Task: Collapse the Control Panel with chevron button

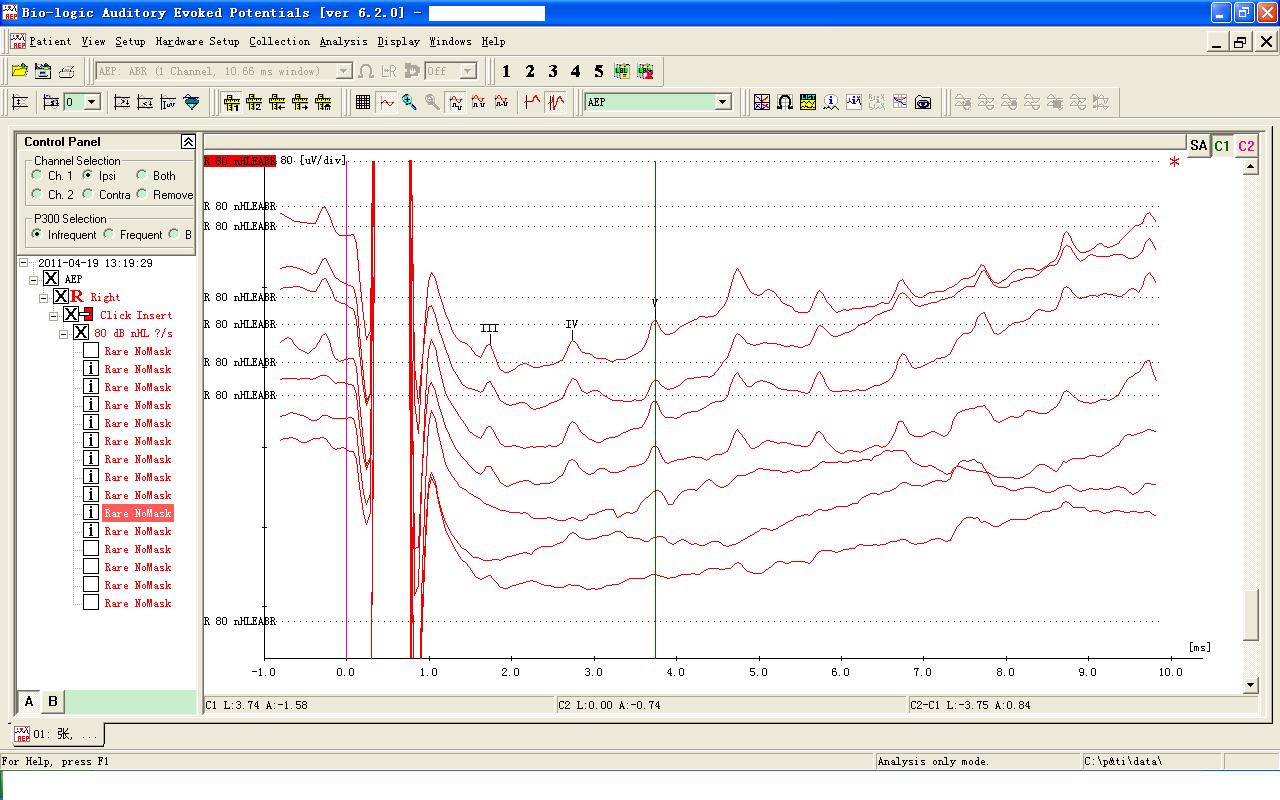Action: click(x=187, y=142)
